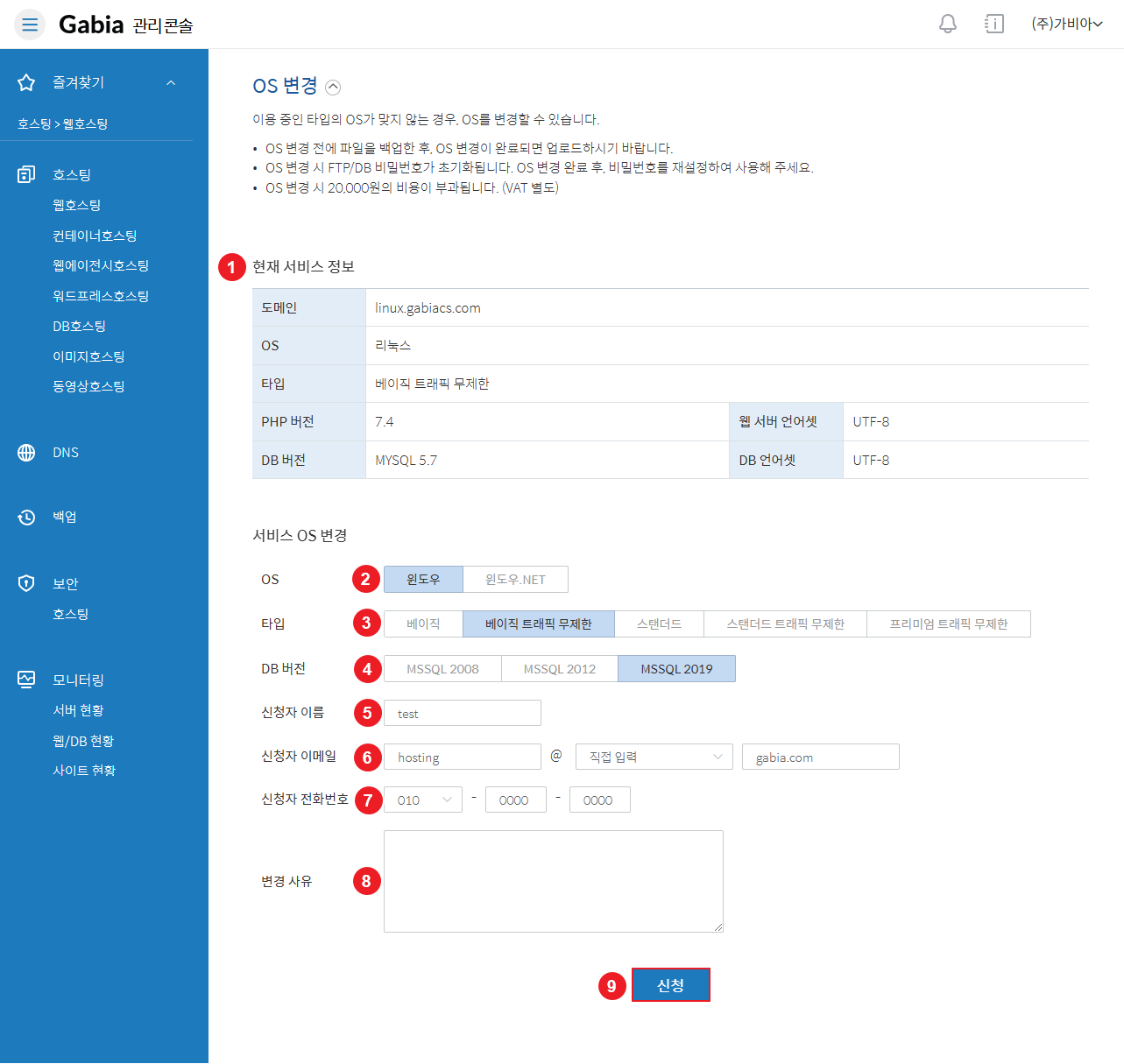Click the PHP version value 7.4
This screenshot has height=1064, width=1124.
pyautogui.click(x=384, y=422)
